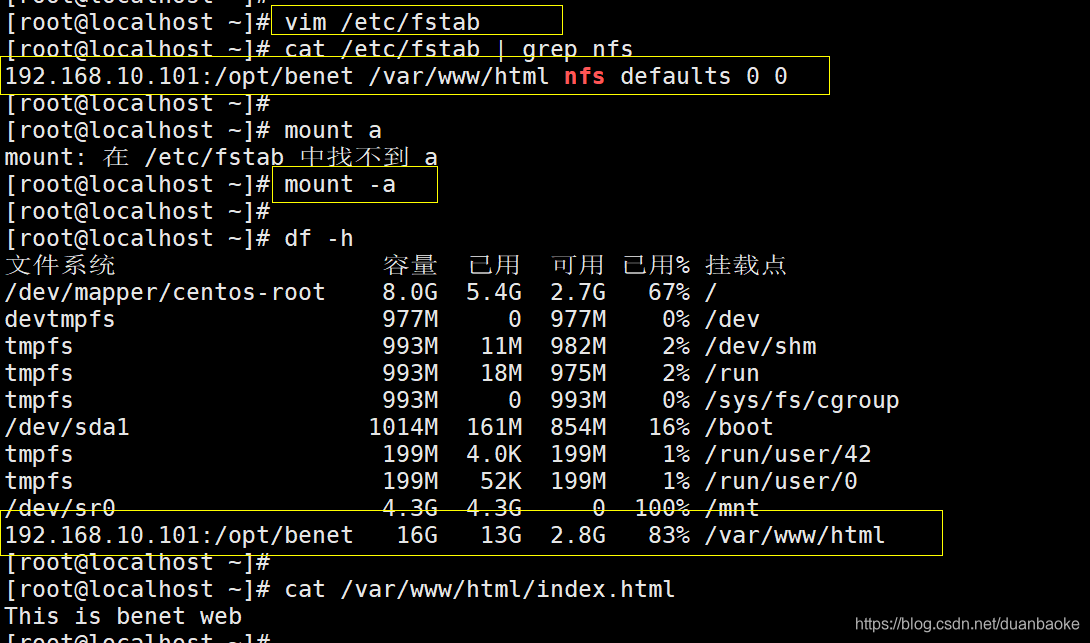This screenshot has width=1090, height=643.
Task: Click '/dev/mapper/centos-root' filesystem name
Action: tap(165, 292)
